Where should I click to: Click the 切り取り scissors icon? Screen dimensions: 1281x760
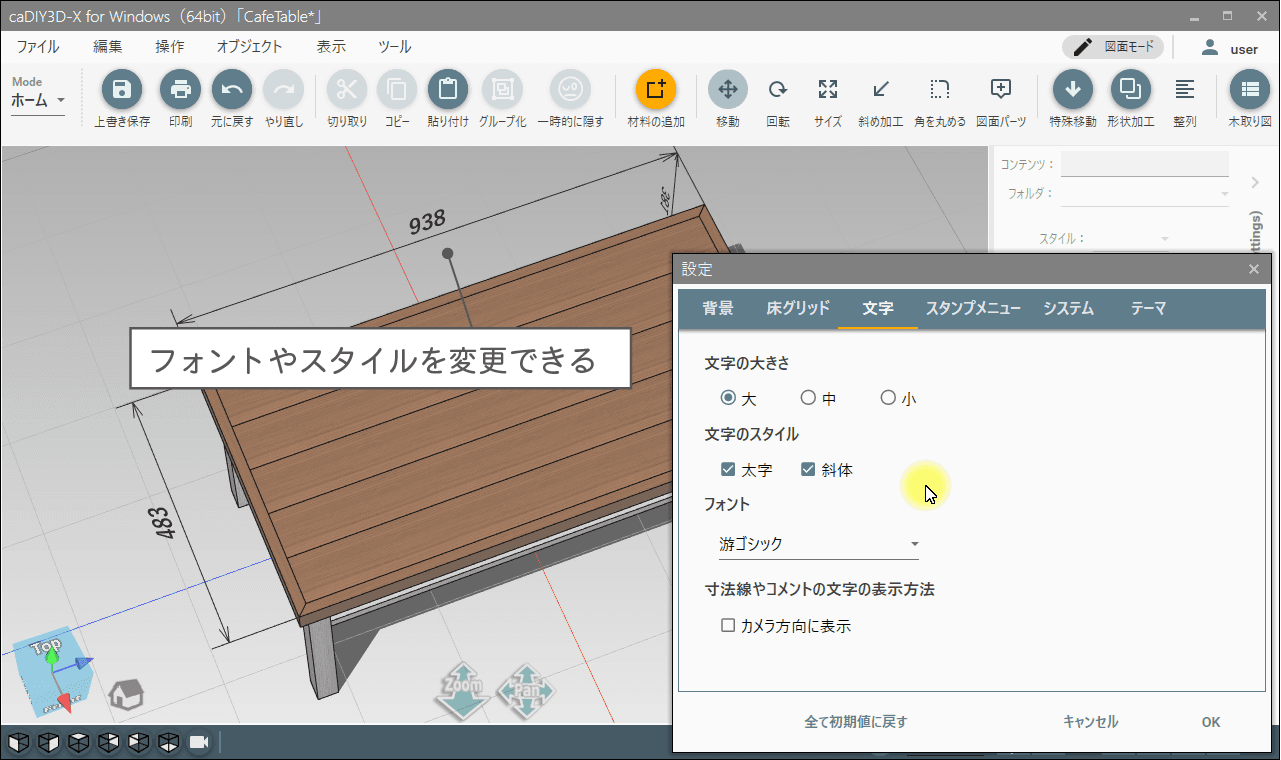point(347,90)
